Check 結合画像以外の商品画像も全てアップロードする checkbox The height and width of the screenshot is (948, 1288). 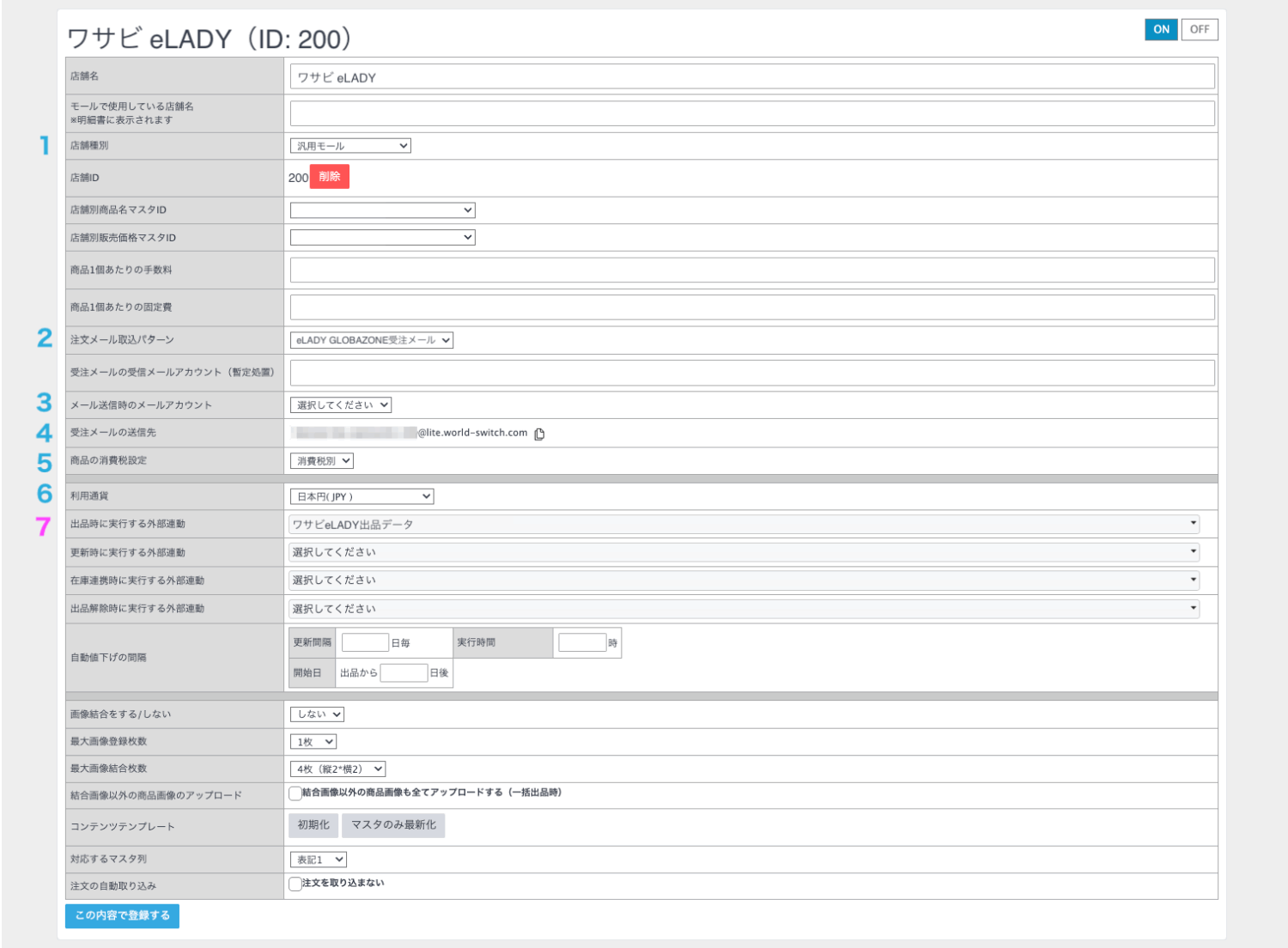[295, 793]
